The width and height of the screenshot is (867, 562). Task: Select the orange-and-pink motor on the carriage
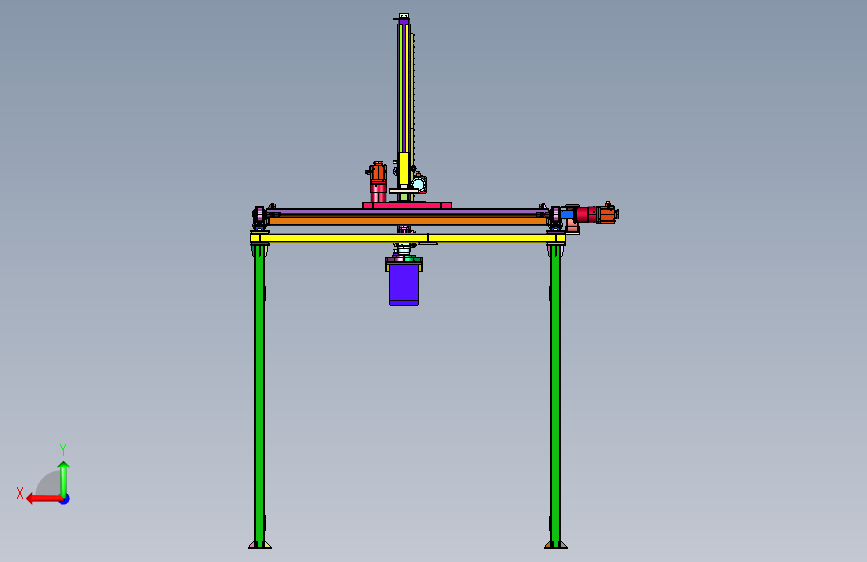click(378, 181)
